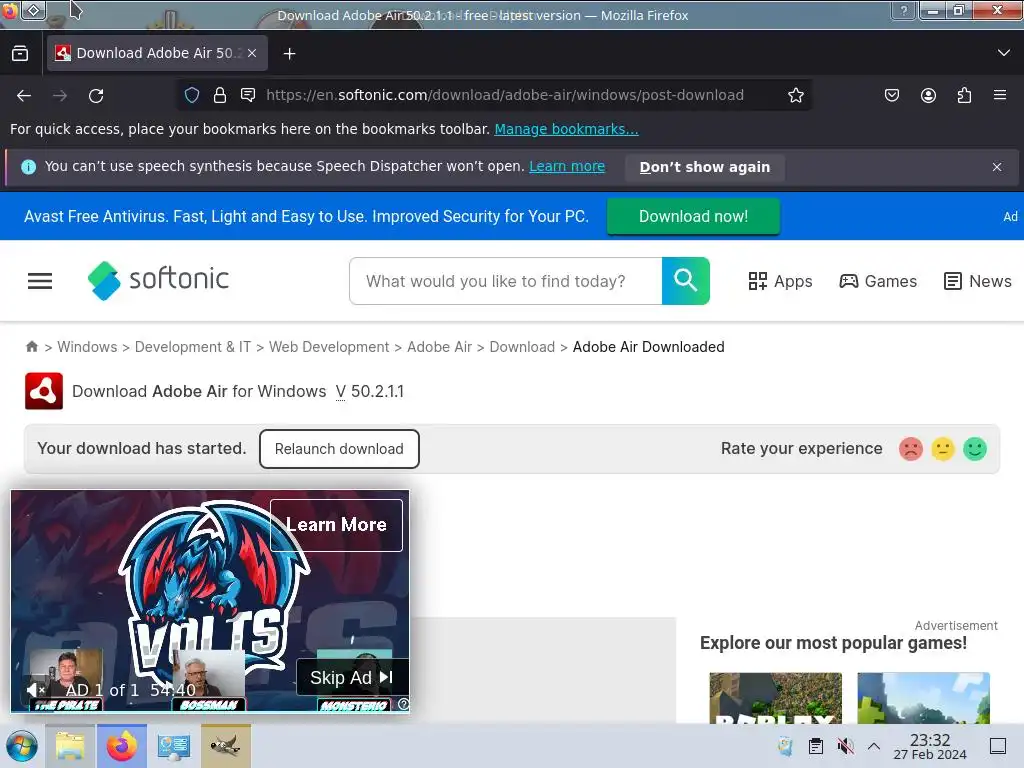The width and height of the screenshot is (1024, 768).
Task: Click the show desktop button
Action: pos(998,746)
